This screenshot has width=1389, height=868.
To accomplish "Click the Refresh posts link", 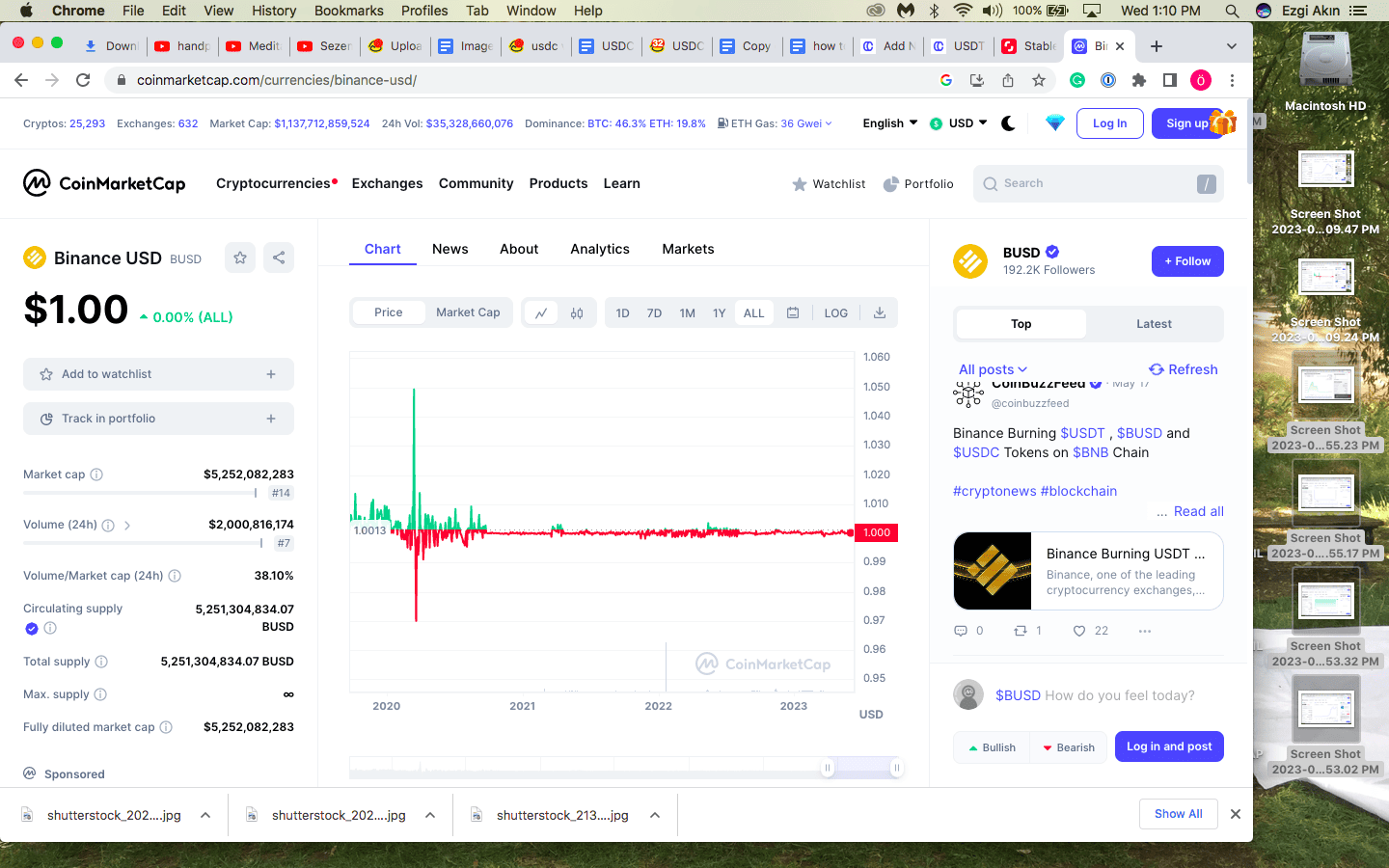I will [x=1184, y=369].
